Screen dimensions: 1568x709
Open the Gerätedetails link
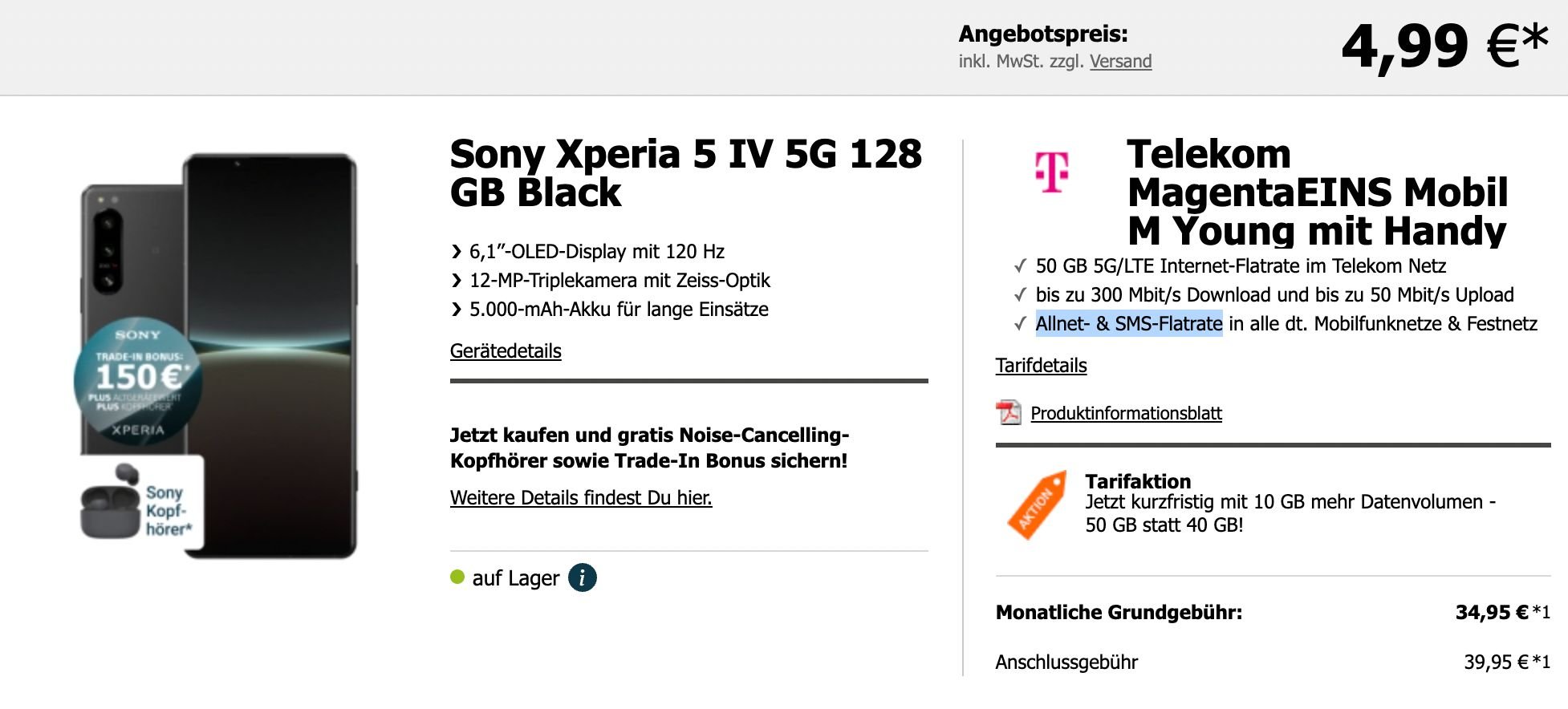tap(506, 351)
